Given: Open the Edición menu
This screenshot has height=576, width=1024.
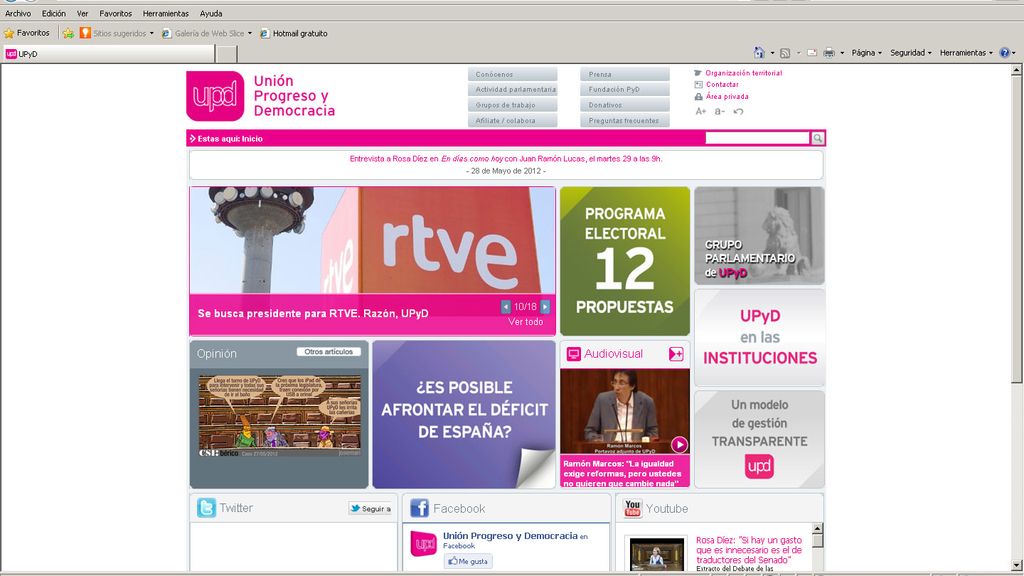Looking at the screenshot, I should pos(54,13).
